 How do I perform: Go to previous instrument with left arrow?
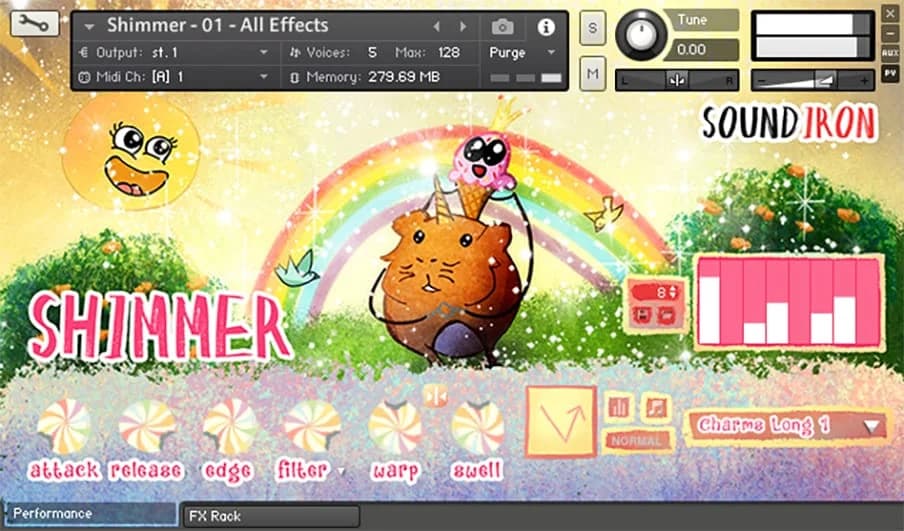[x=436, y=27]
